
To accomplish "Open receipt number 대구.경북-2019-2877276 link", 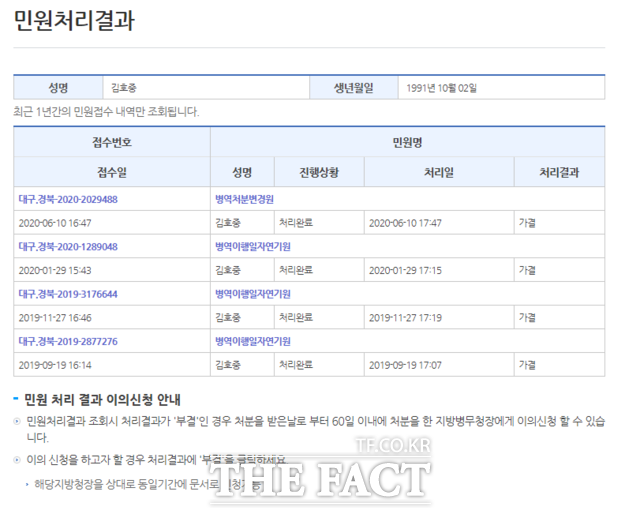I will coord(68,341).
